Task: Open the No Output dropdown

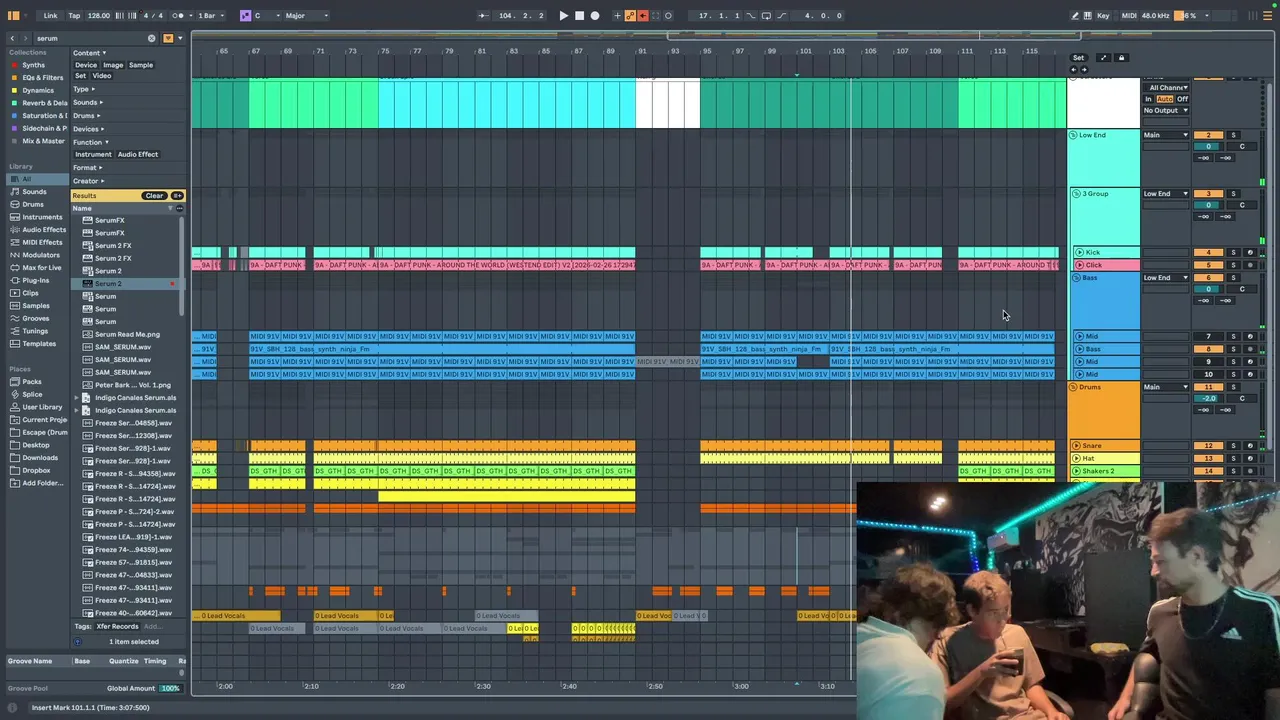Action: 1166,110
